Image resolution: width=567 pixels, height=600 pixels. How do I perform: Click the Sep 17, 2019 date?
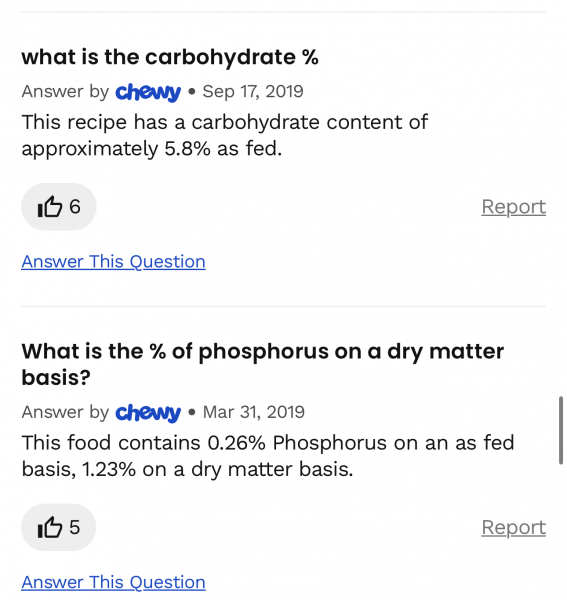point(253,91)
